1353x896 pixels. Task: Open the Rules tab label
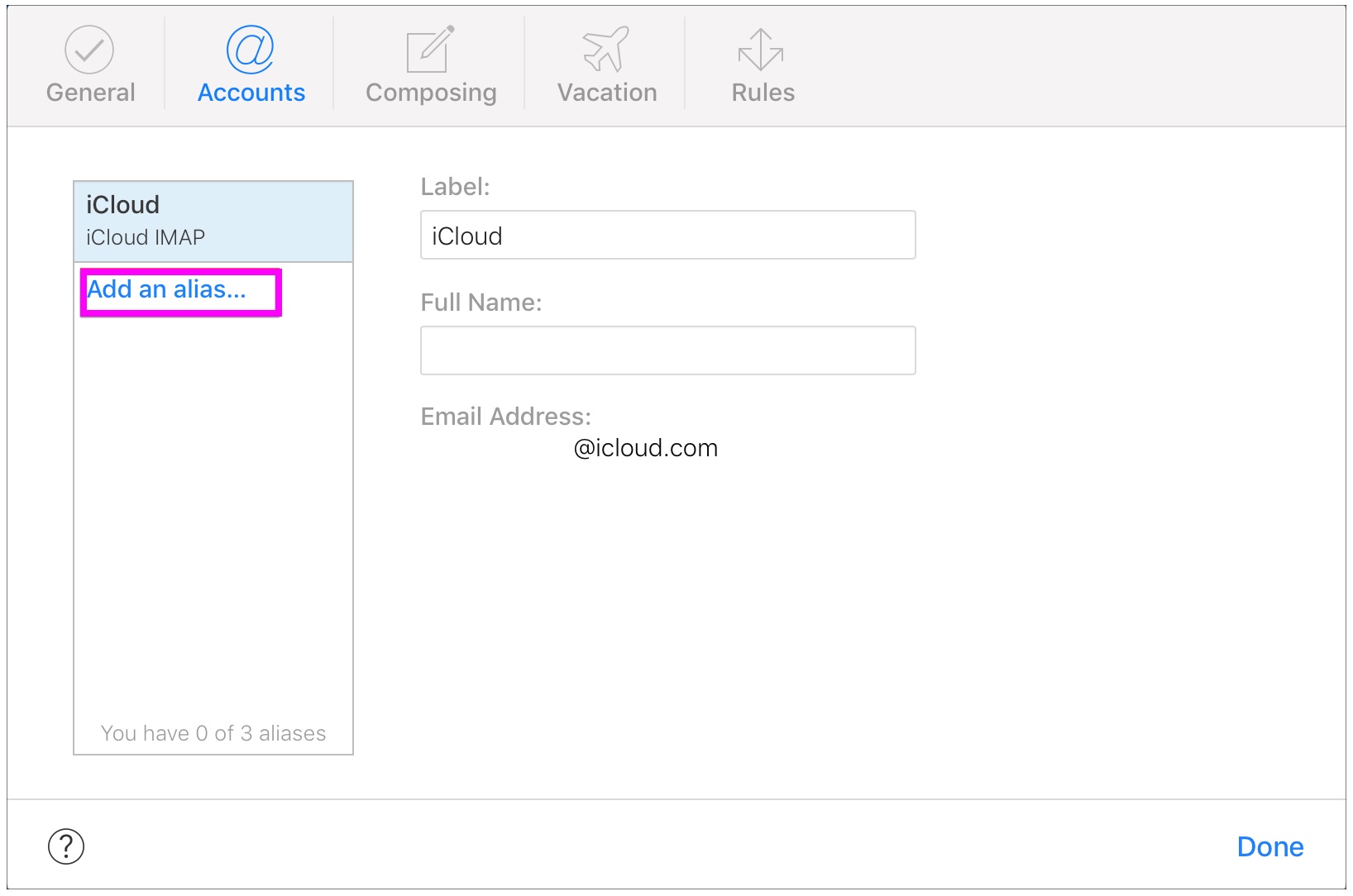763,93
